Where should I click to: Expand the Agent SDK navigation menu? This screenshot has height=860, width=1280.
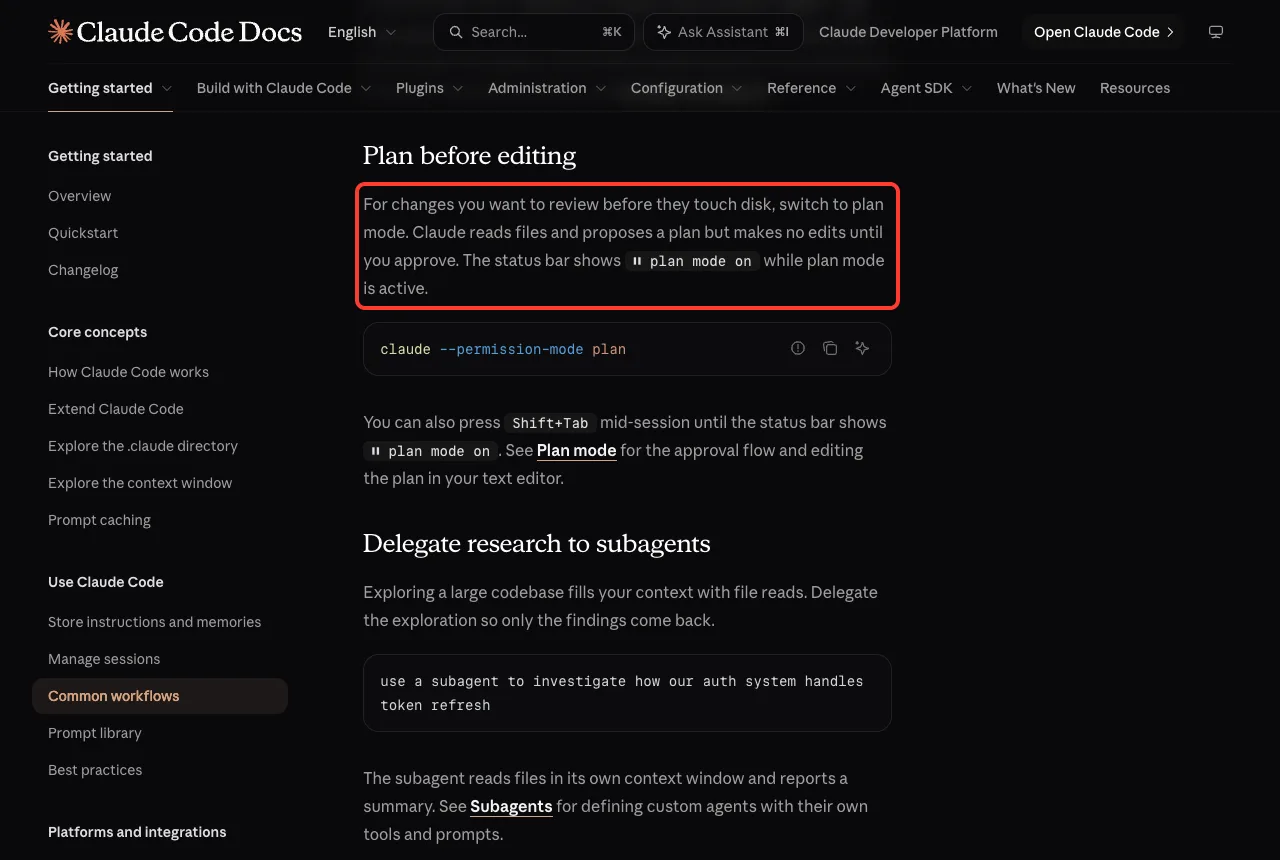[x=927, y=88]
